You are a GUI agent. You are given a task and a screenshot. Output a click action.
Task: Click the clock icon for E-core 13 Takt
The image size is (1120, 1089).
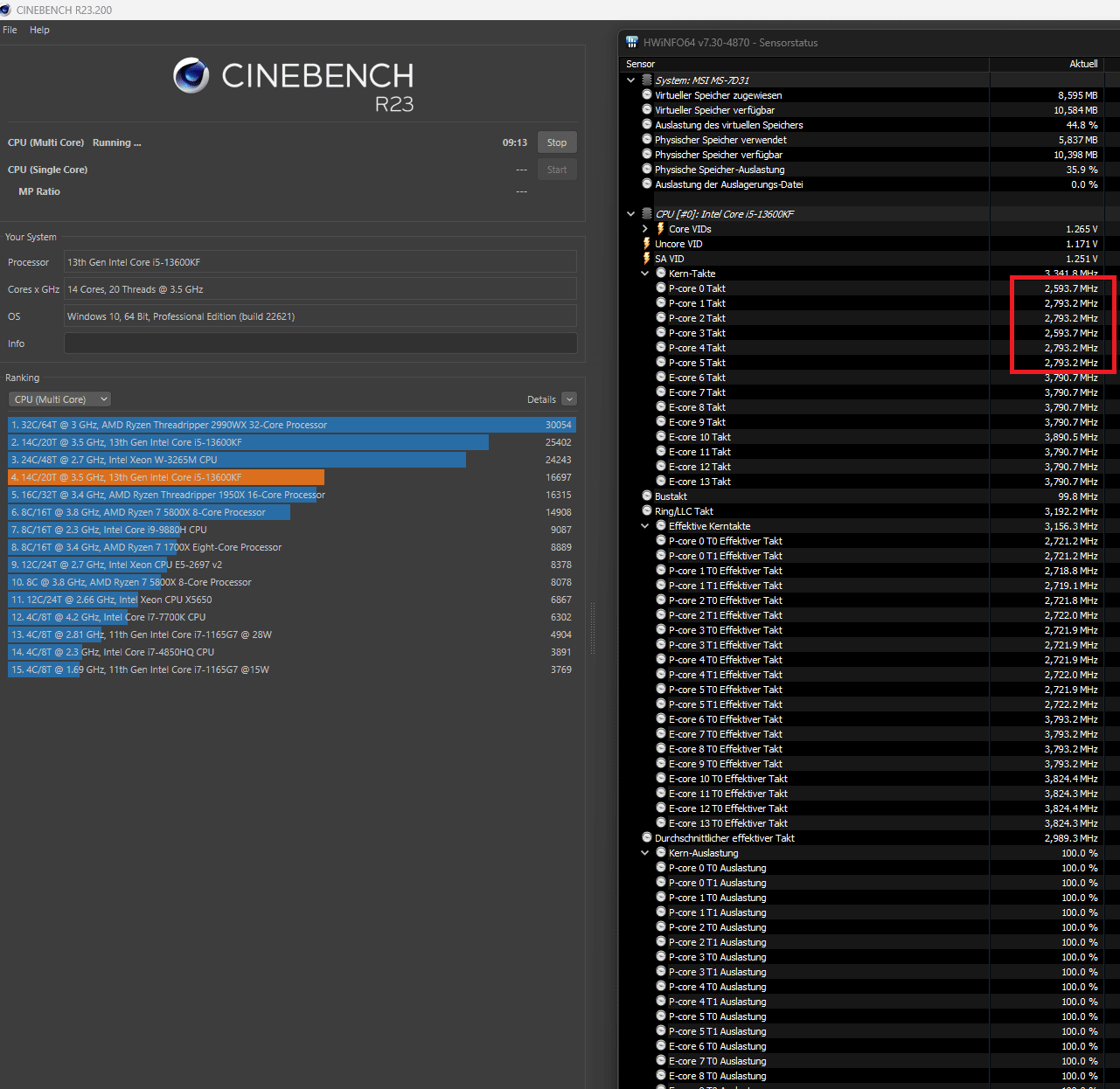(661, 481)
